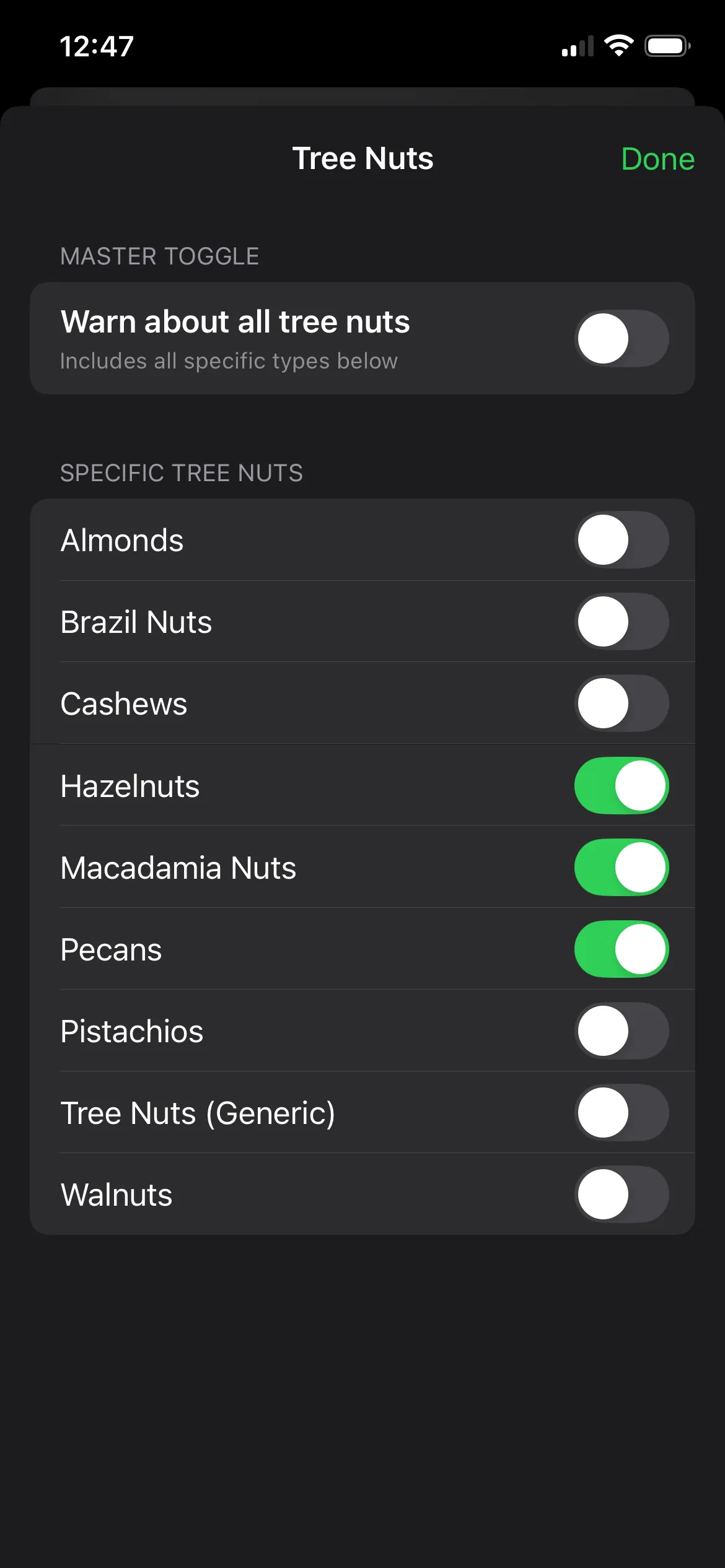The height and width of the screenshot is (1568, 725).
Task: Switch on the Cashews toggle
Action: [622, 703]
